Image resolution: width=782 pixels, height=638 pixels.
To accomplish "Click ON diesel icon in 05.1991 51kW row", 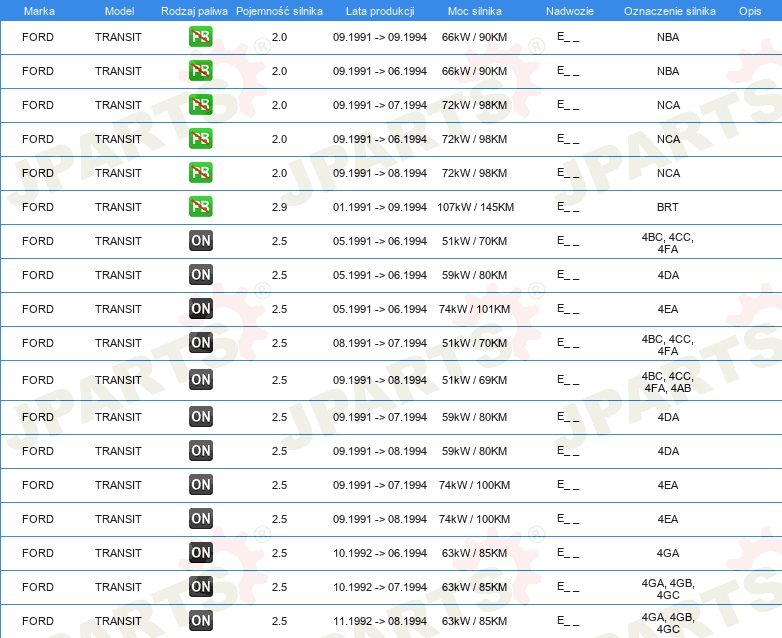I will [x=200, y=240].
